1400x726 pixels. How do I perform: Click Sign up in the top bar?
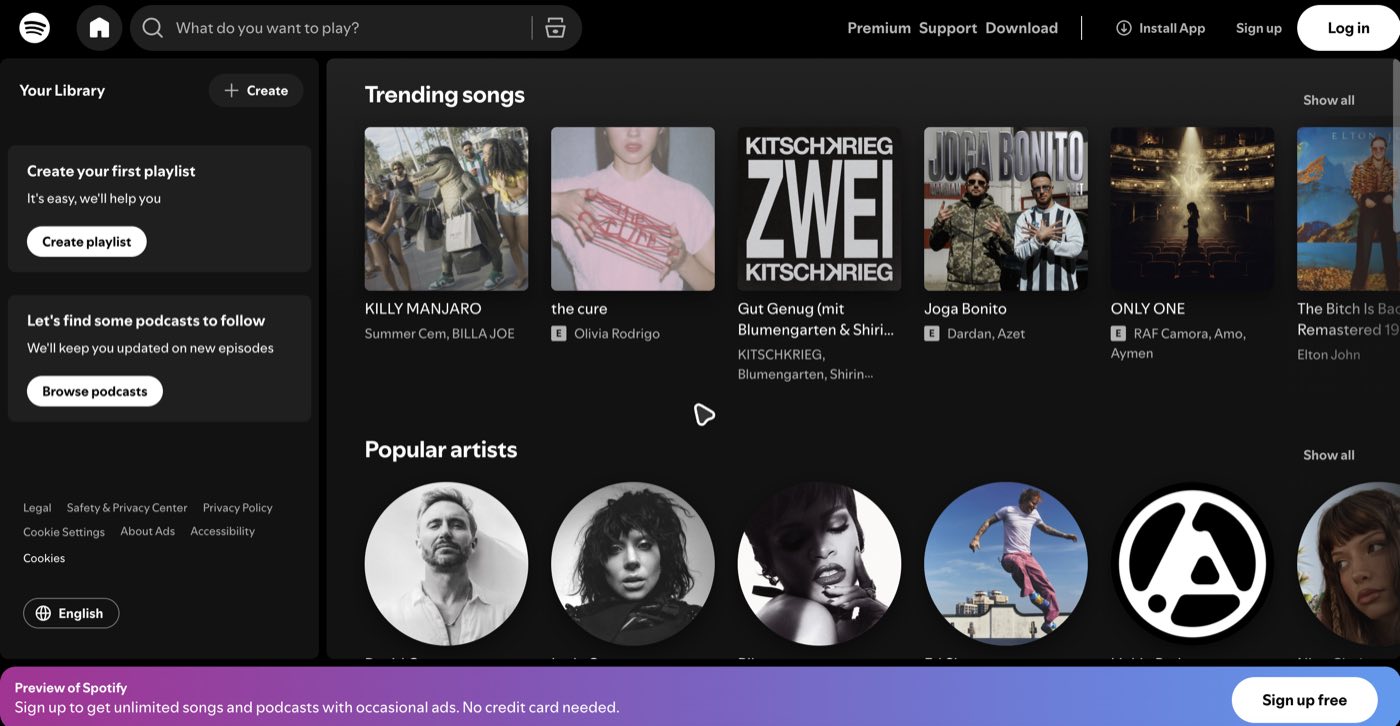(1259, 28)
